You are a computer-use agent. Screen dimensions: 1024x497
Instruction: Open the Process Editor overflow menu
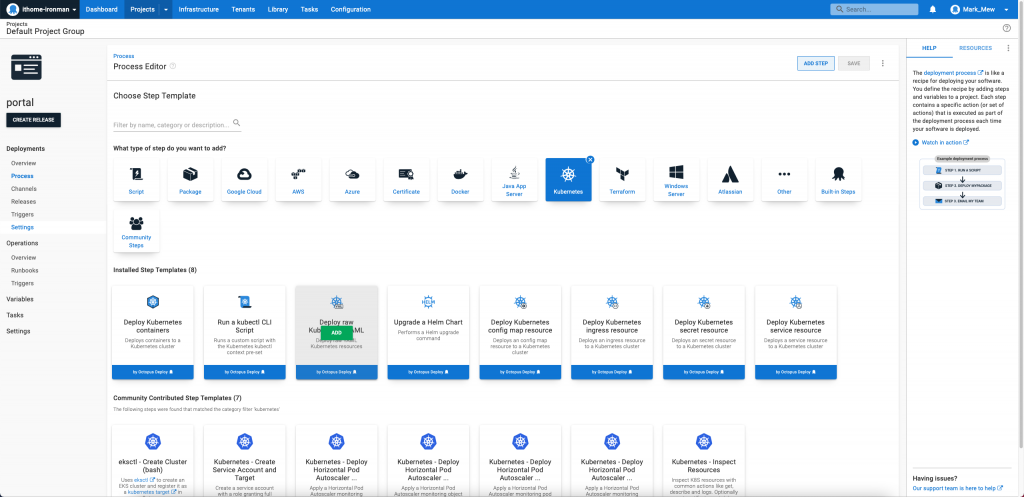click(882, 63)
